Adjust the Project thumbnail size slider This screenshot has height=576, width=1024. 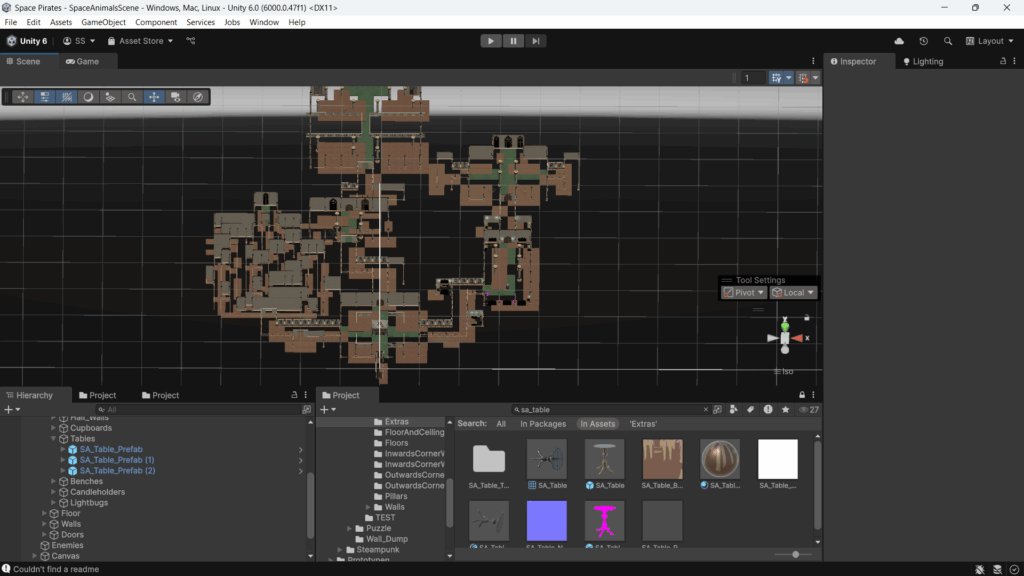point(795,554)
